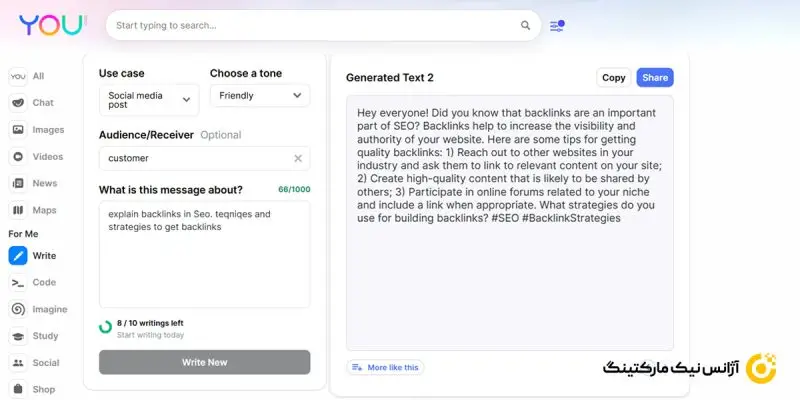Screen dimensions: 800x400
Task: Click the writings left progress ring
Action: pyautogui.click(x=106, y=327)
